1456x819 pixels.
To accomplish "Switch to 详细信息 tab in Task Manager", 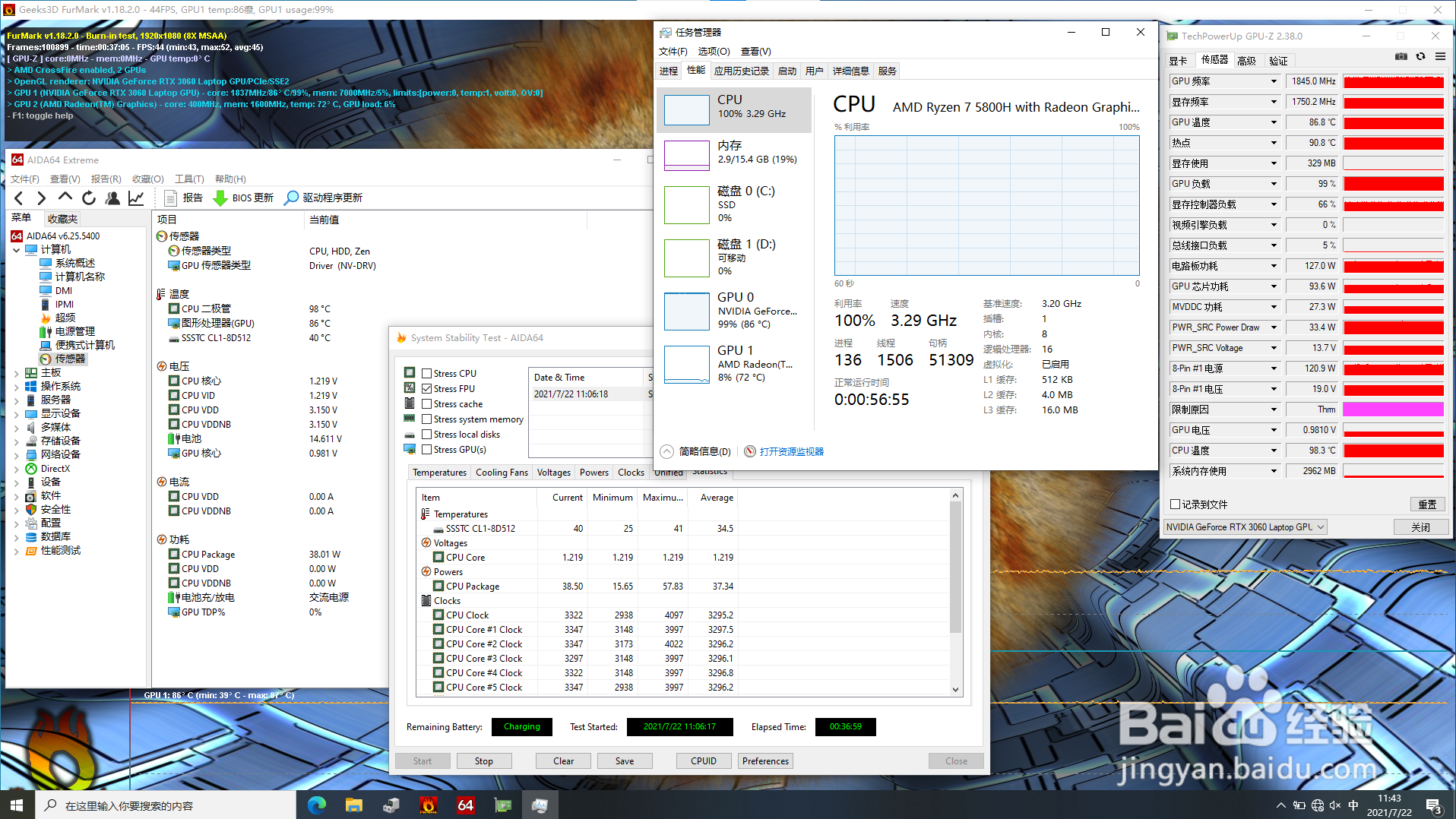I will (850, 71).
